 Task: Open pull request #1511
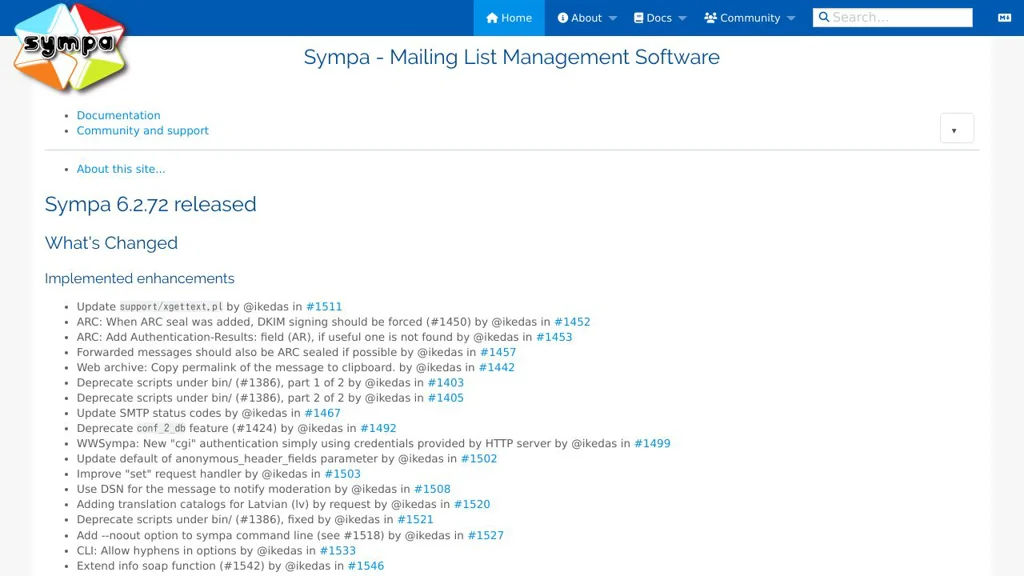click(x=324, y=306)
